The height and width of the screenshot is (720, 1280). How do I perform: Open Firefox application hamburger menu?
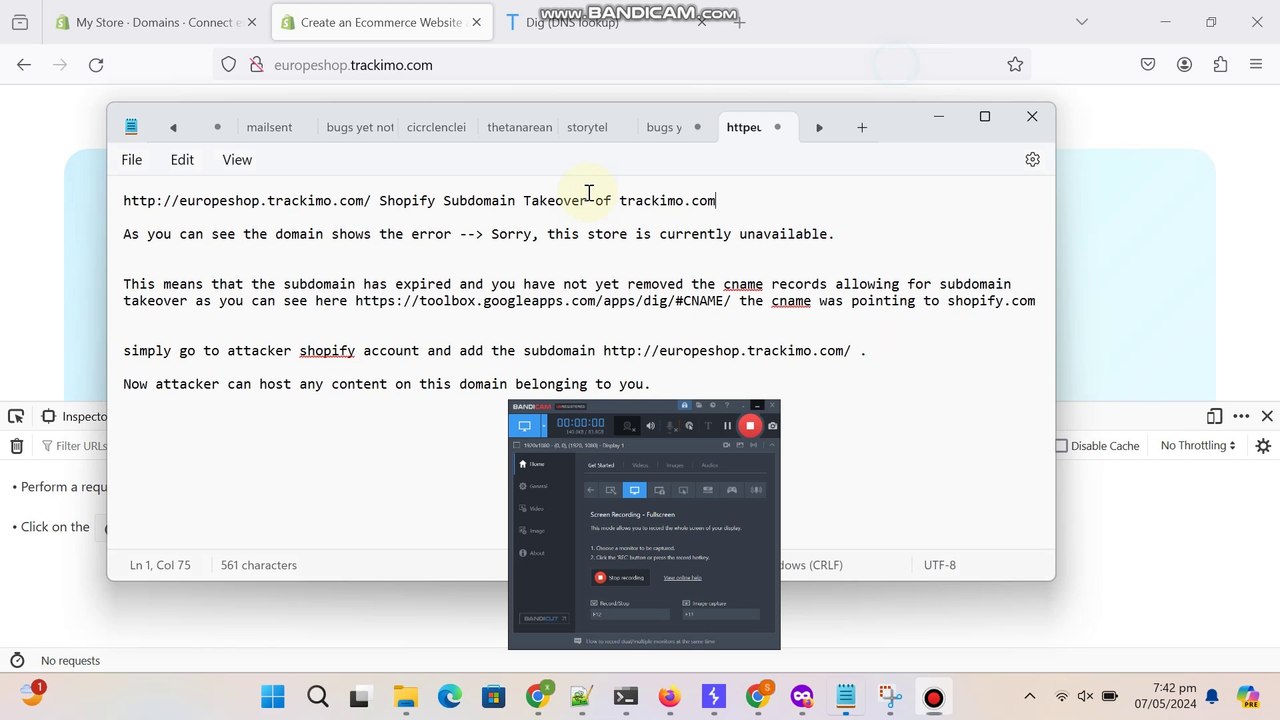pos(1256,65)
